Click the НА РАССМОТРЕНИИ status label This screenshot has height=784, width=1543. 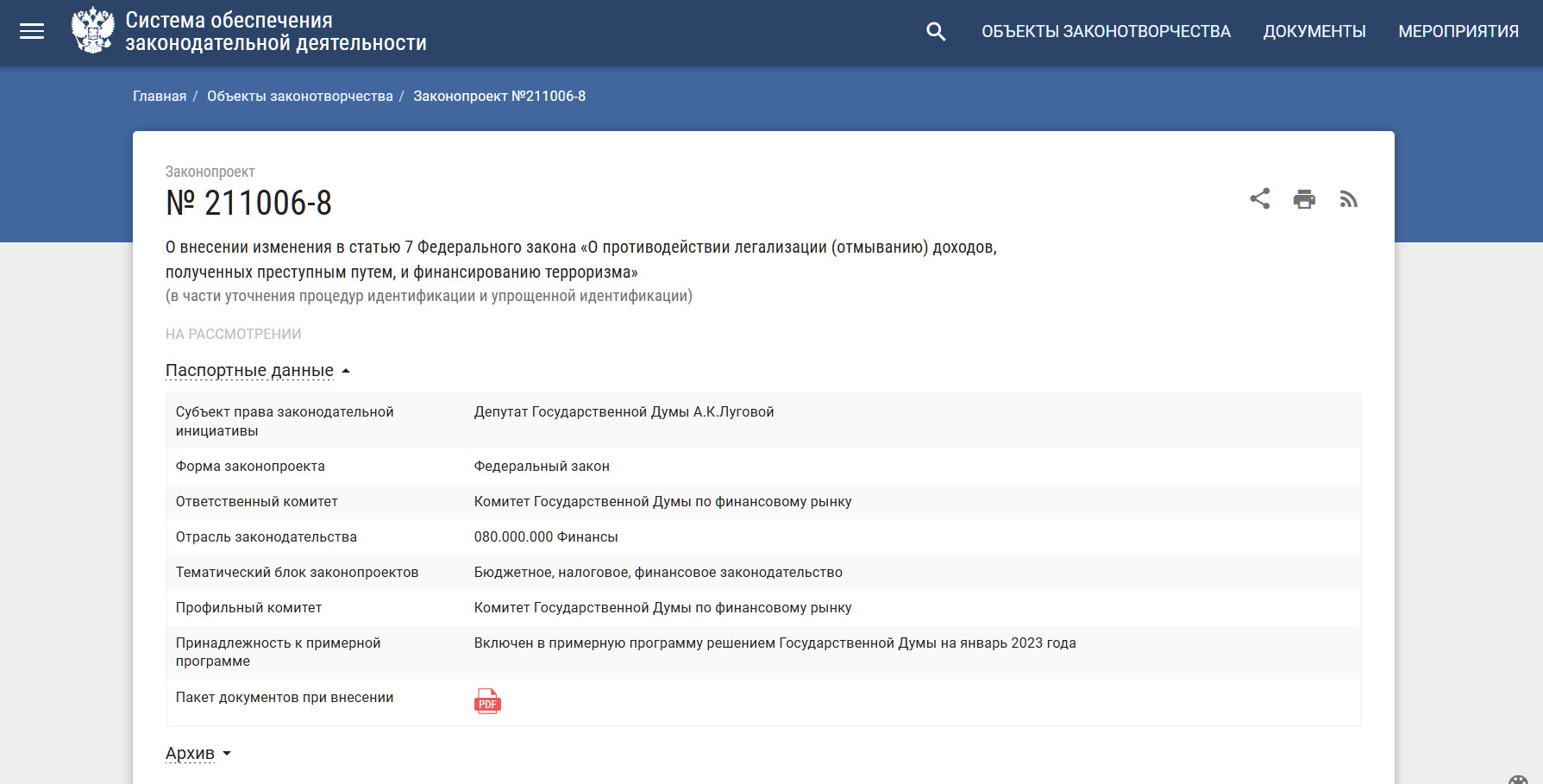pos(233,335)
